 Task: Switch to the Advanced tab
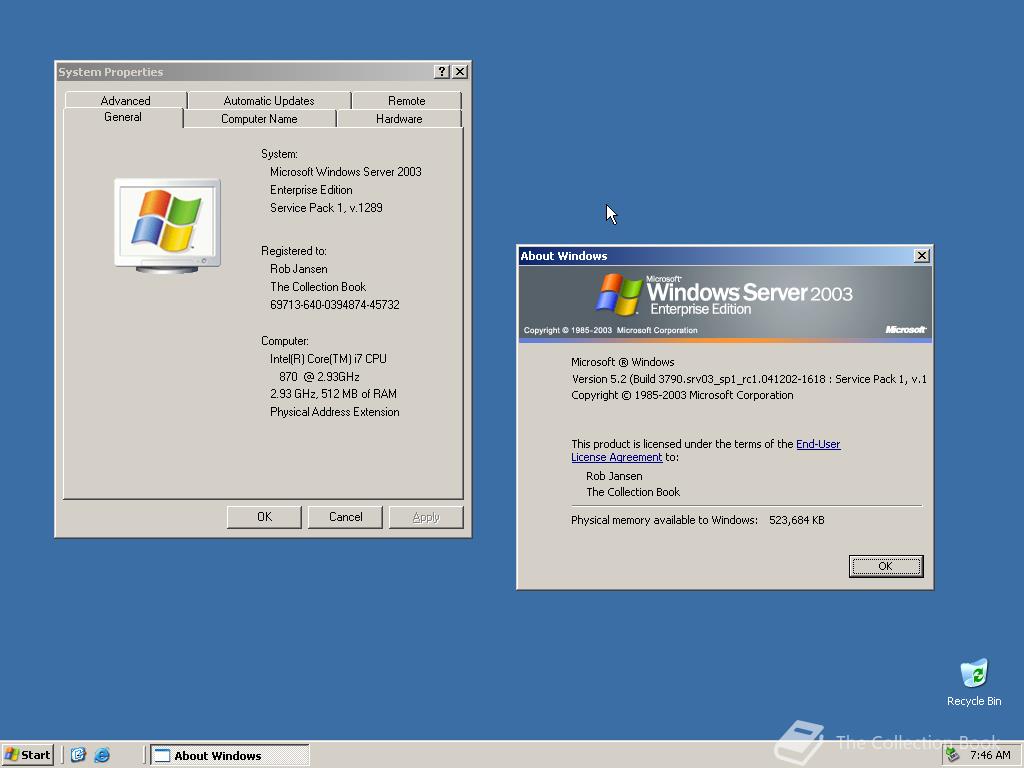click(125, 101)
